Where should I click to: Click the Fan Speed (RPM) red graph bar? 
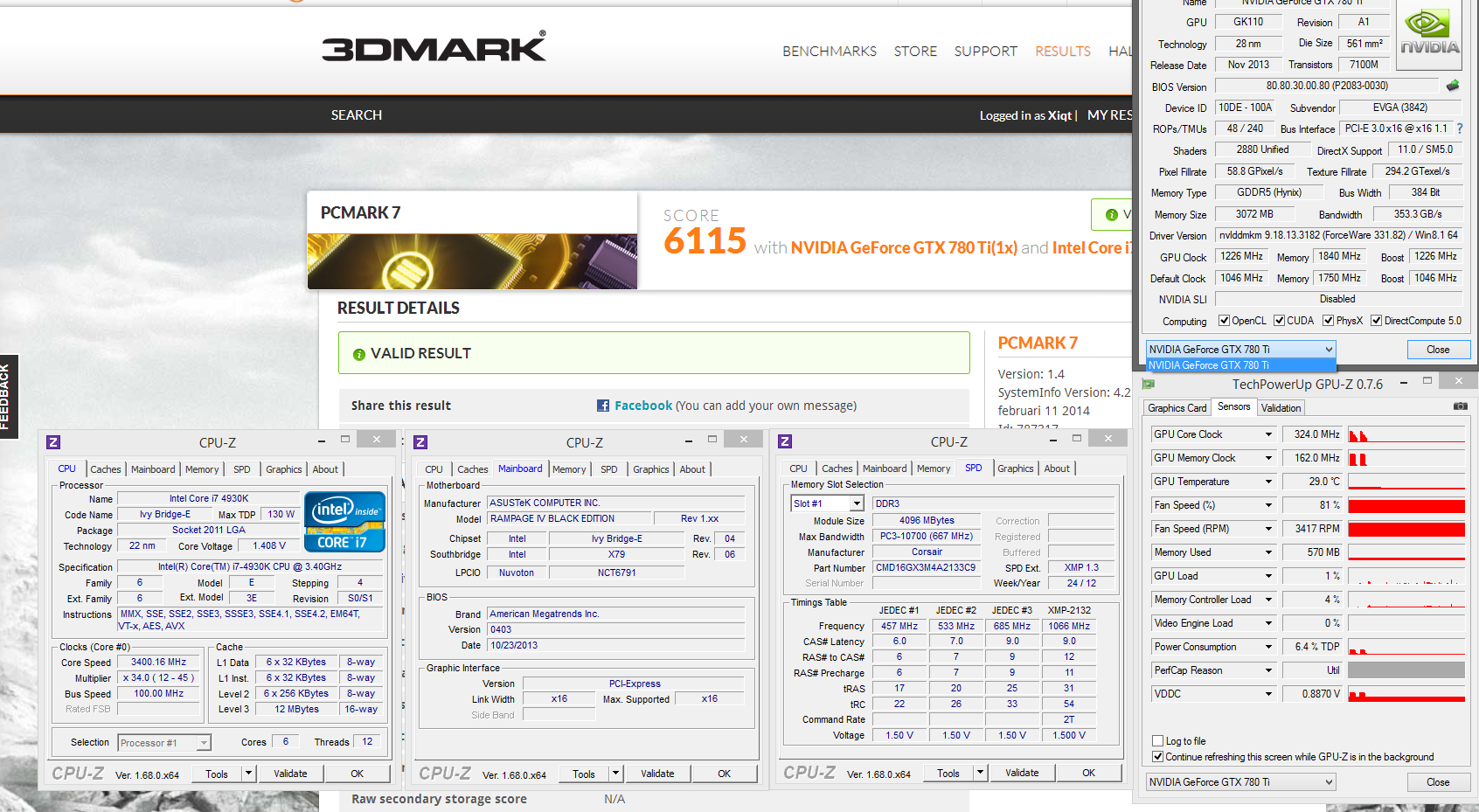click(1406, 529)
